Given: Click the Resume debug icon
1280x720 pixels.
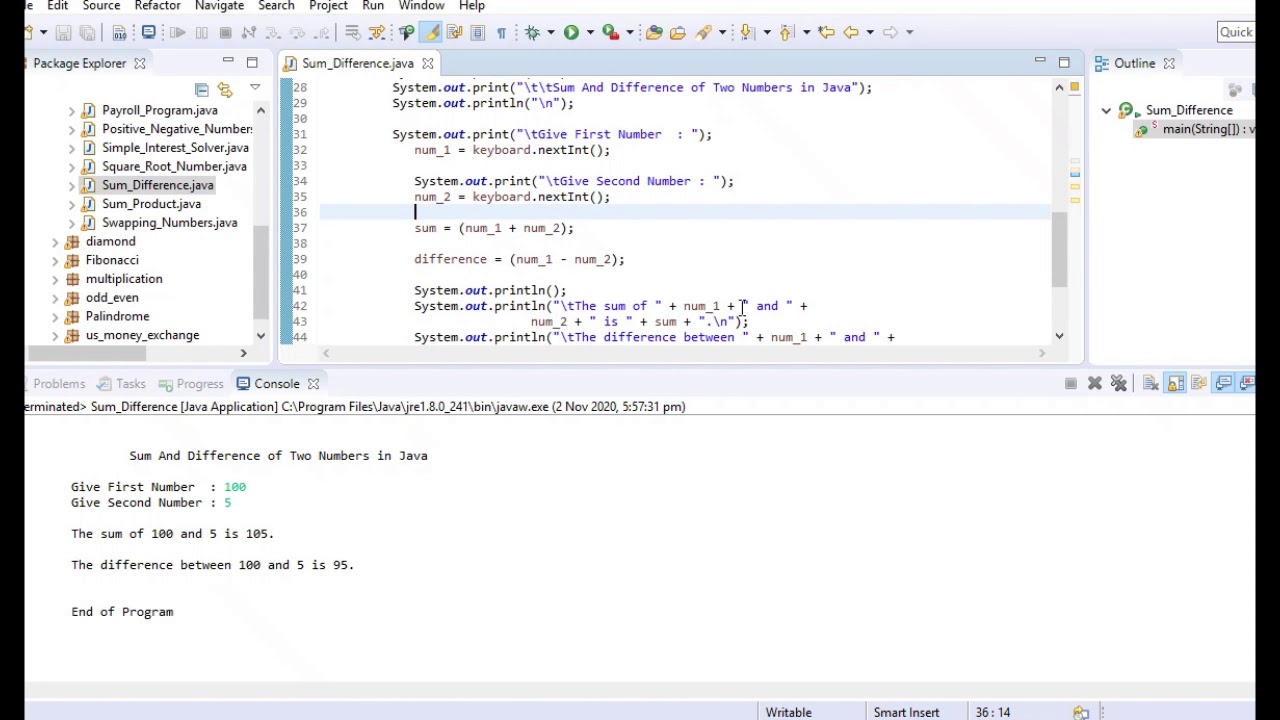Looking at the screenshot, I should [177, 33].
